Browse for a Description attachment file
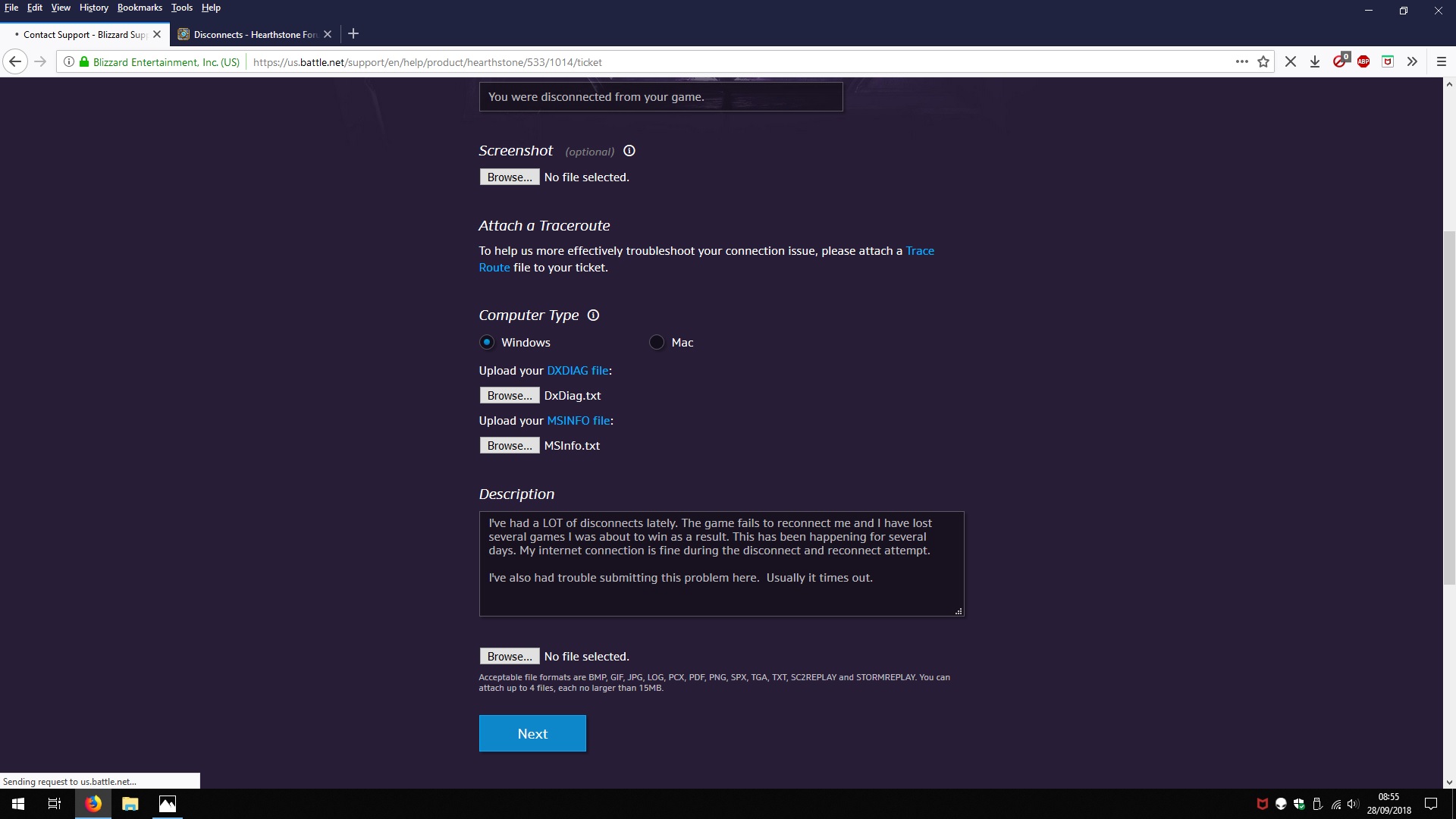1456x819 pixels. [x=510, y=657]
